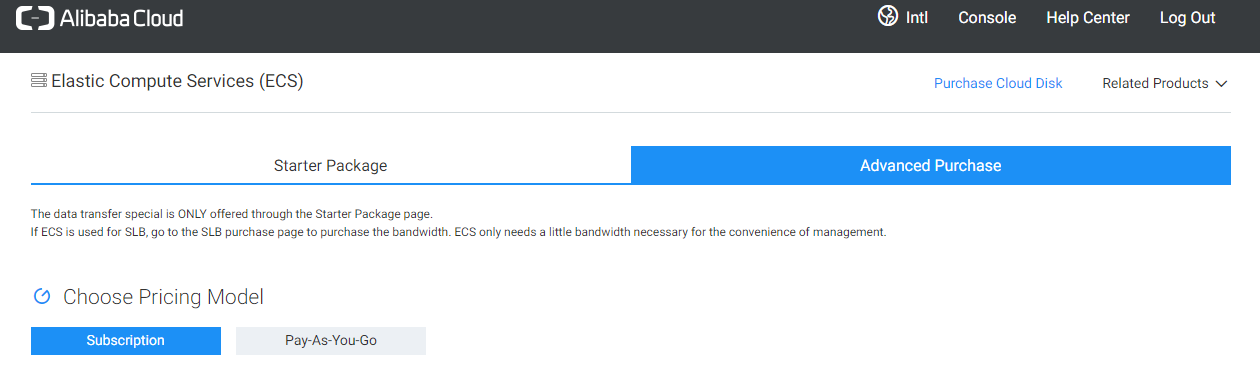Expand the Related Products dropdown
Image resolution: width=1260 pixels, height=372 pixels.
[x=1165, y=84]
